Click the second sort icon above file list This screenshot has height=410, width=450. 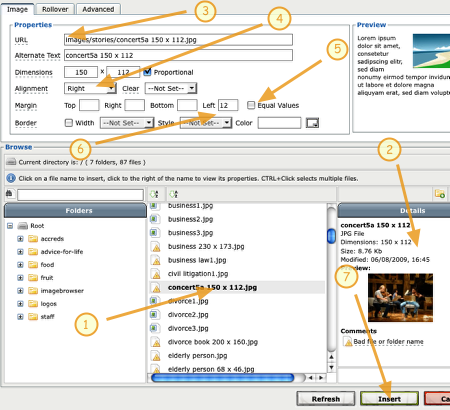[173, 194]
